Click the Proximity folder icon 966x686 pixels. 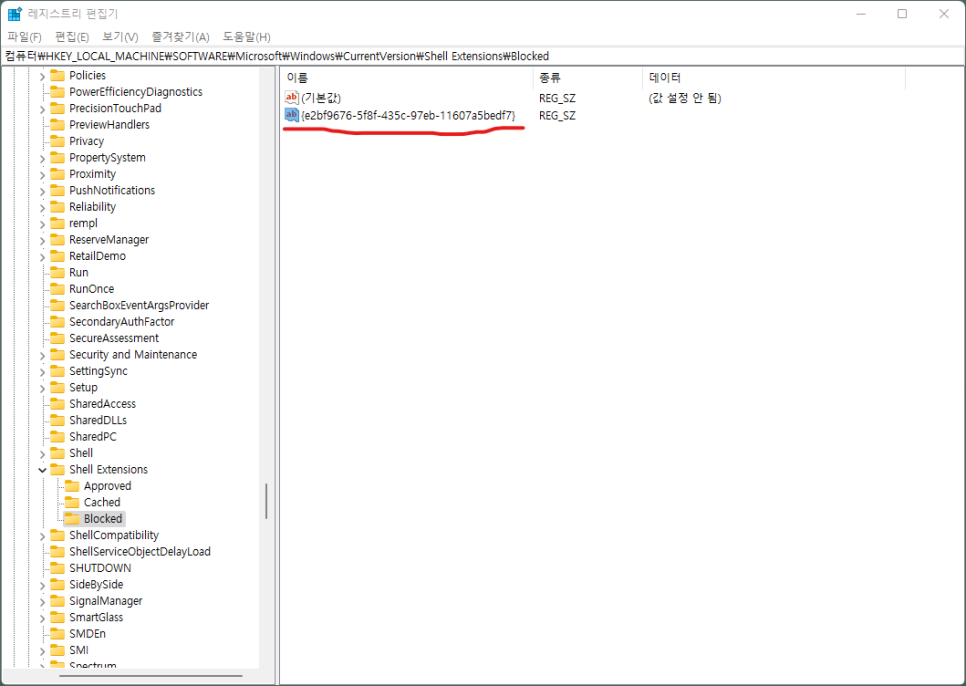pyautogui.click(x=57, y=174)
